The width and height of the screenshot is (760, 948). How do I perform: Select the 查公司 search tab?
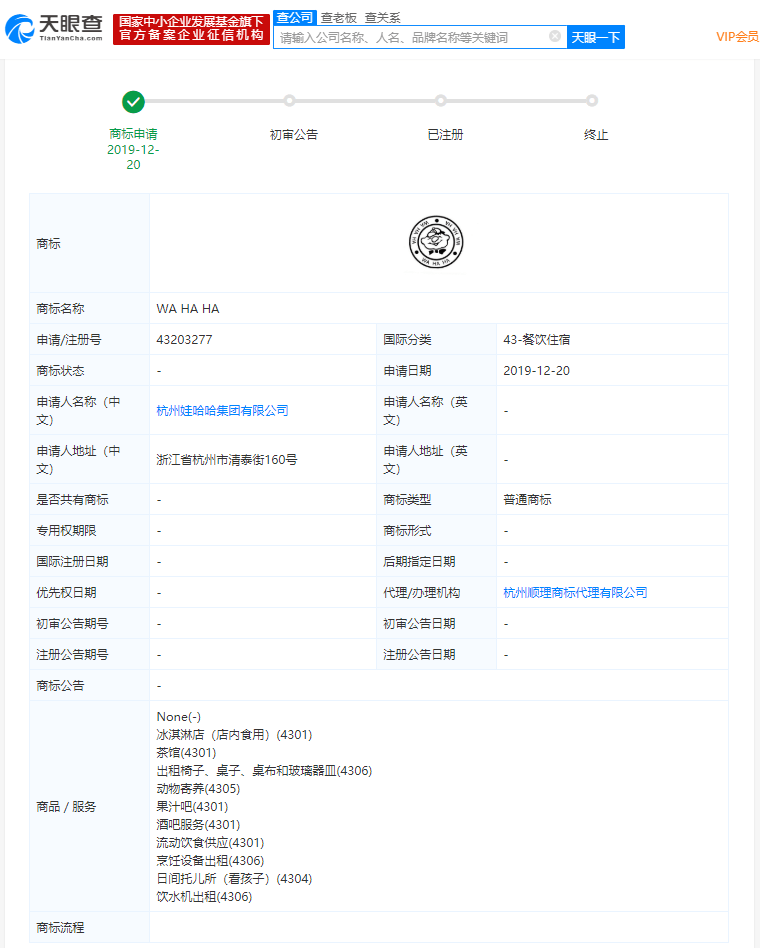[294, 17]
